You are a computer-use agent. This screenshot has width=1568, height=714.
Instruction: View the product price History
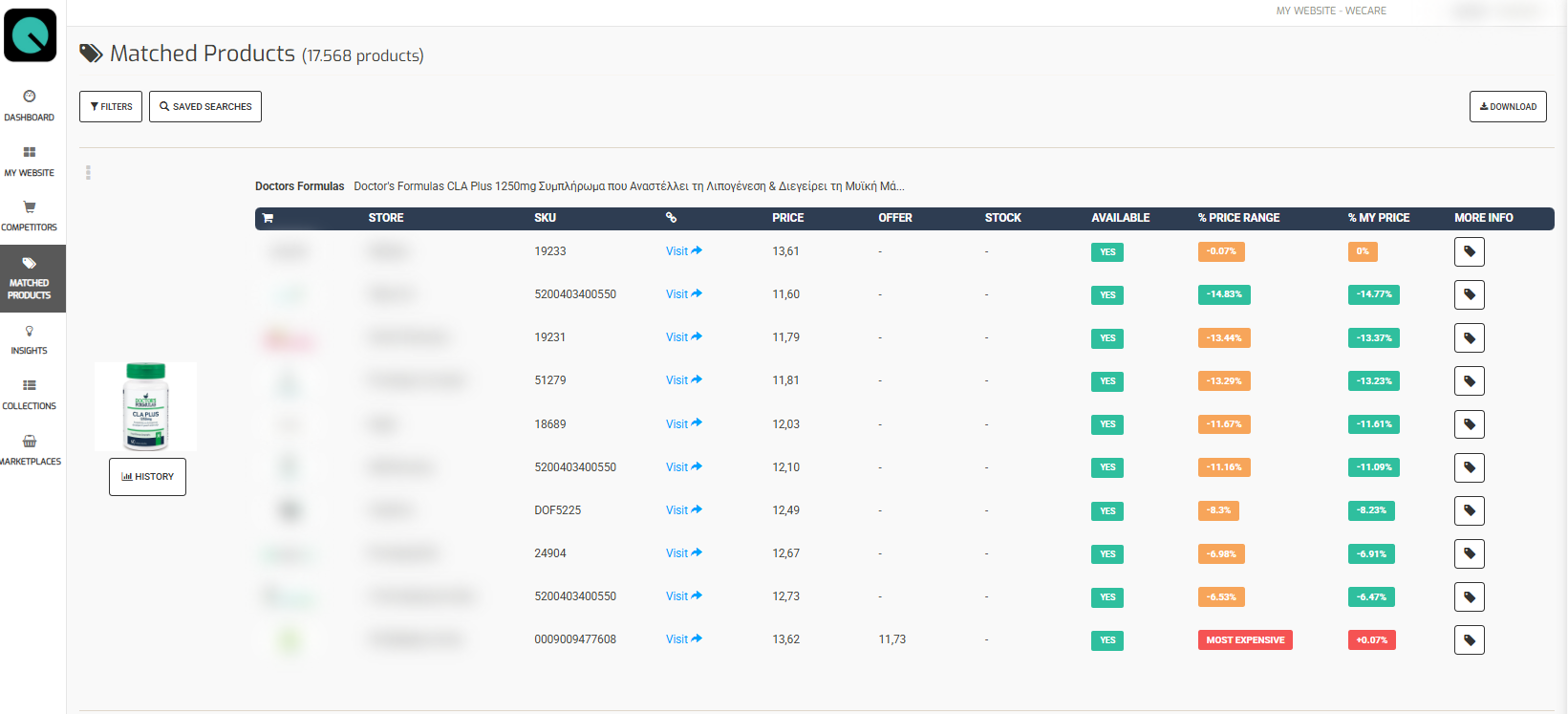click(147, 477)
